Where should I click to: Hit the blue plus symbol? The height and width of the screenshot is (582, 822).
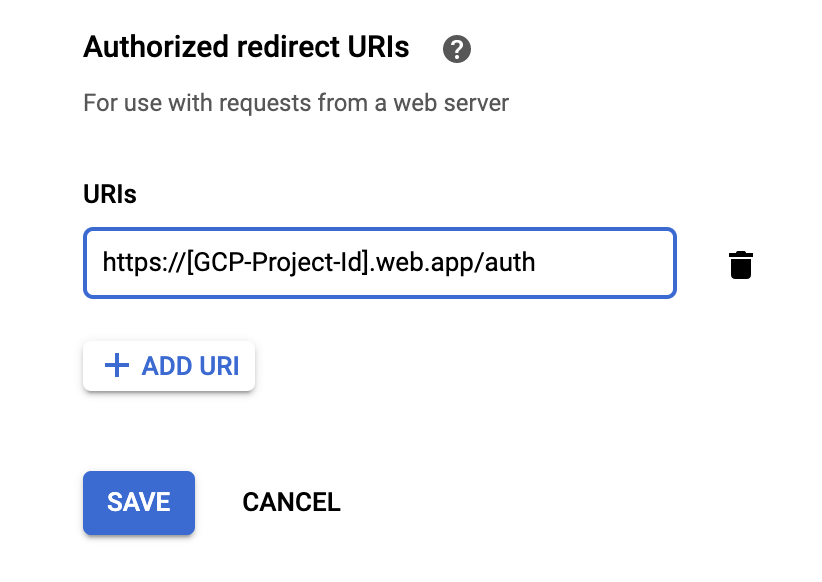pos(117,366)
